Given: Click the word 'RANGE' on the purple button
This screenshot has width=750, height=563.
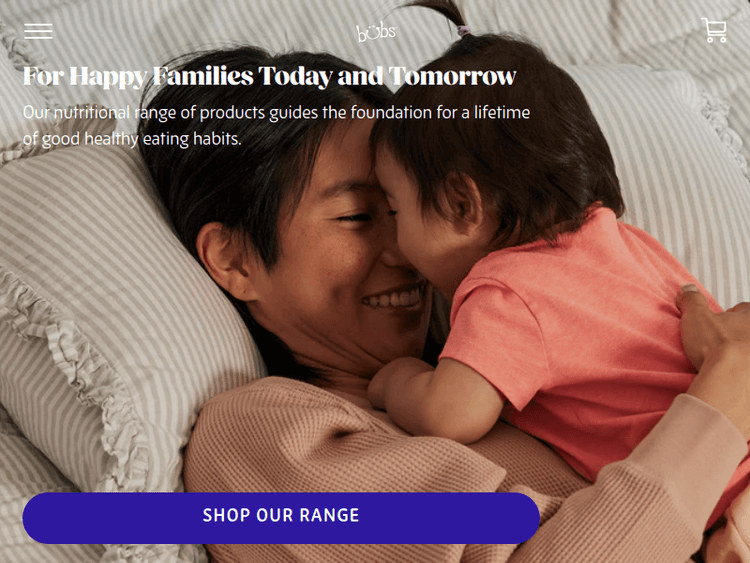Looking at the screenshot, I should click(329, 516).
